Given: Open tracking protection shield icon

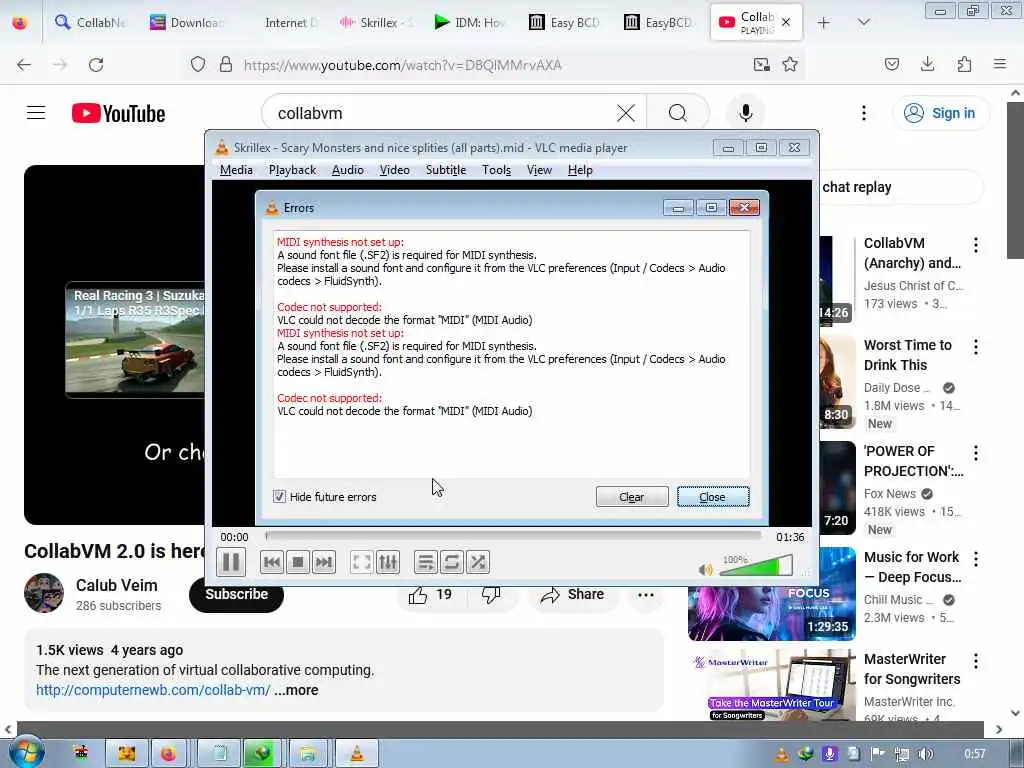Looking at the screenshot, I should pyautogui.click(x=198, y=64).
